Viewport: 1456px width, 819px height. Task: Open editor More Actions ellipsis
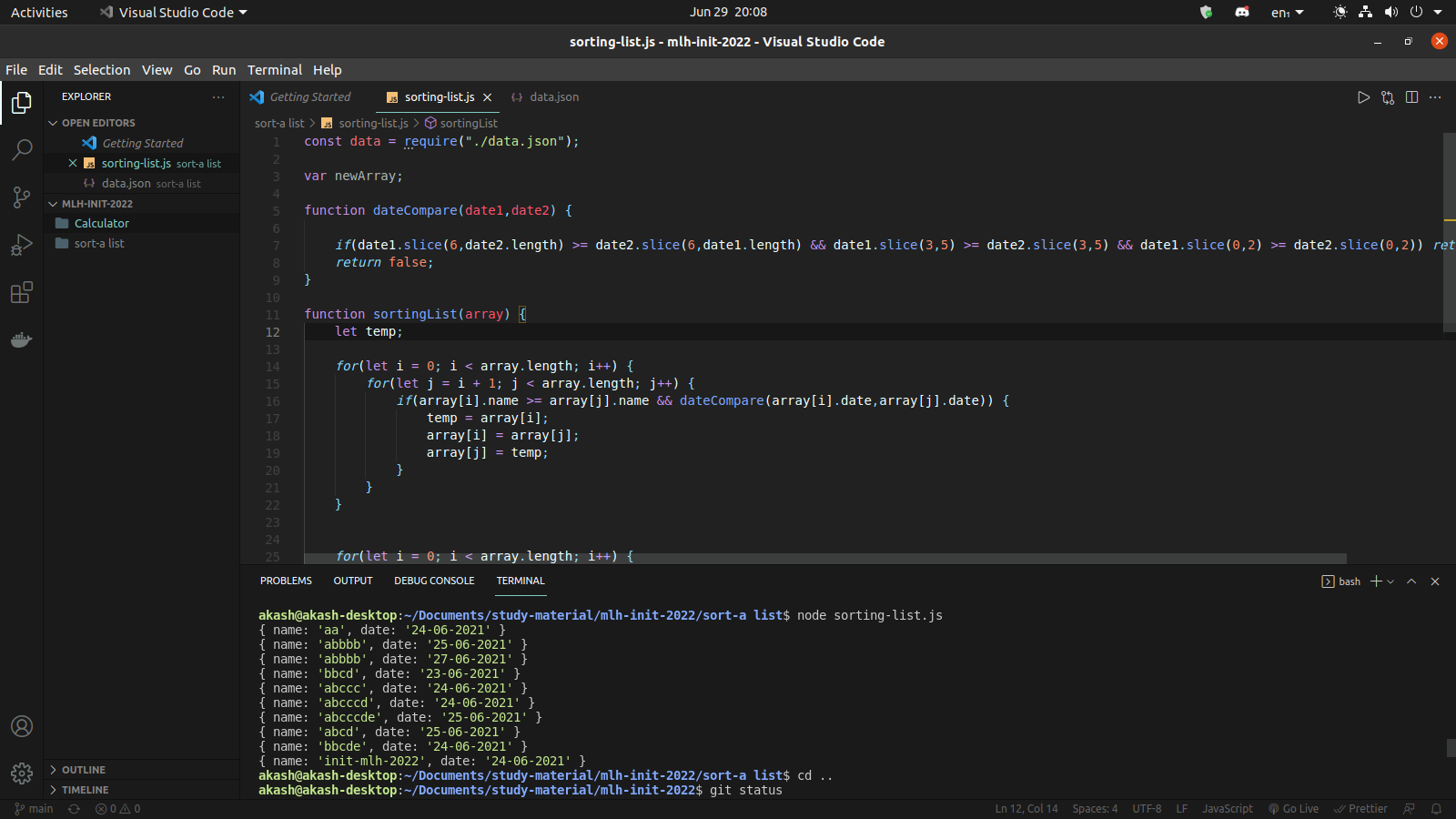coord(1435,97)
